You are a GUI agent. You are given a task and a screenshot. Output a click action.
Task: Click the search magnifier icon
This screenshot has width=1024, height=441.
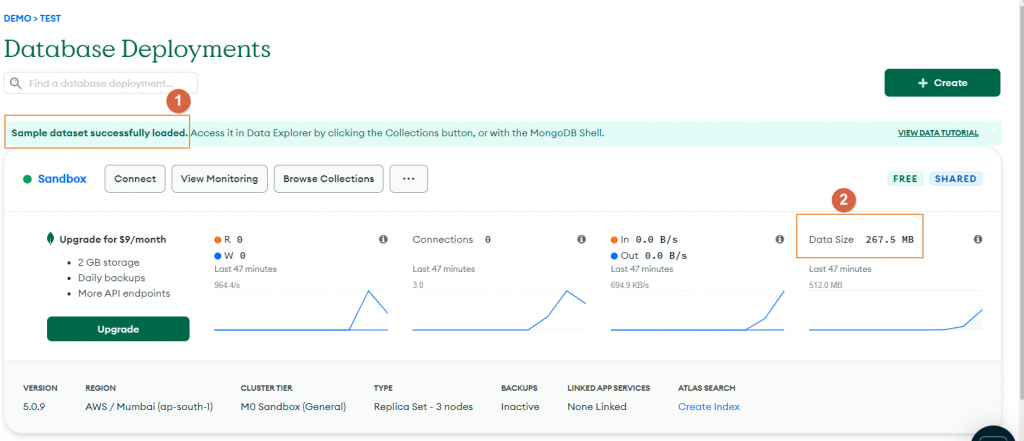click(x=16, y=84)
